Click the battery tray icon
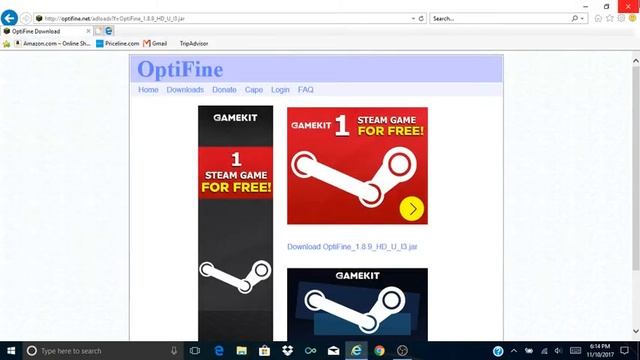Image resolution: width=640 pixels, height=360 pixels. click(x=529, y=351)
